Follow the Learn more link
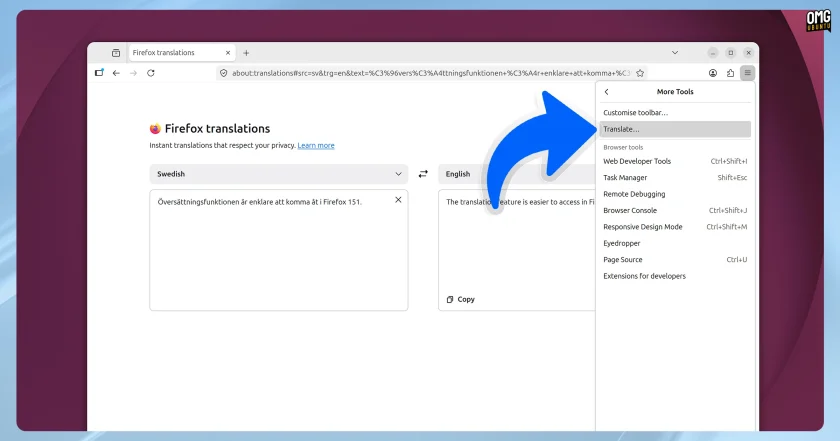The image size is (840, 441). [316, 145]
